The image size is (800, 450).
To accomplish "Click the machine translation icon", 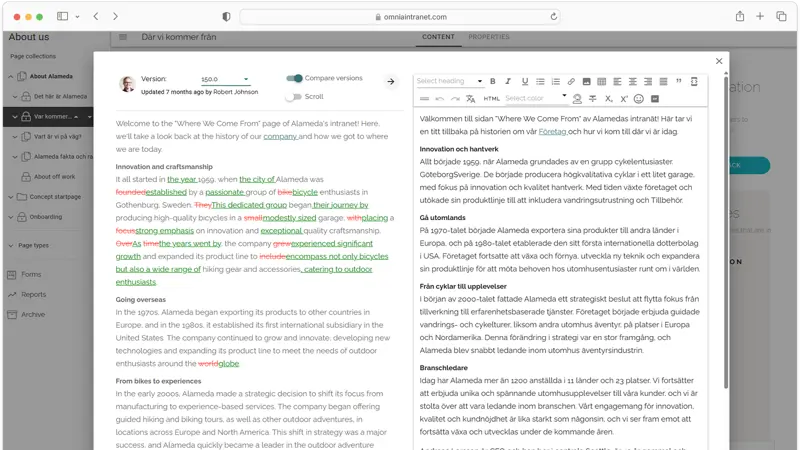I will (470, 98).
